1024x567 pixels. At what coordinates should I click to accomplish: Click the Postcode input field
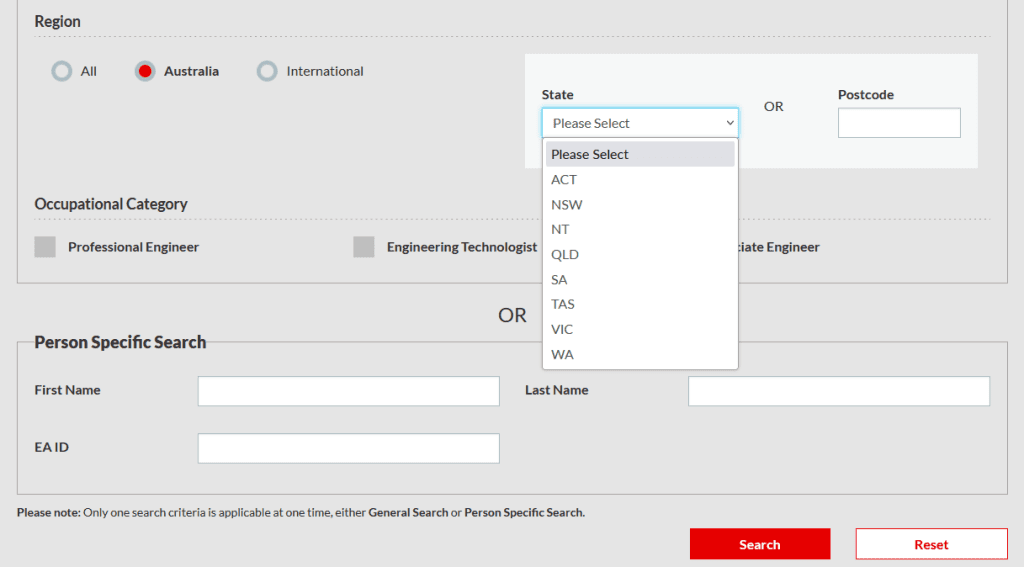click(899, 123)
